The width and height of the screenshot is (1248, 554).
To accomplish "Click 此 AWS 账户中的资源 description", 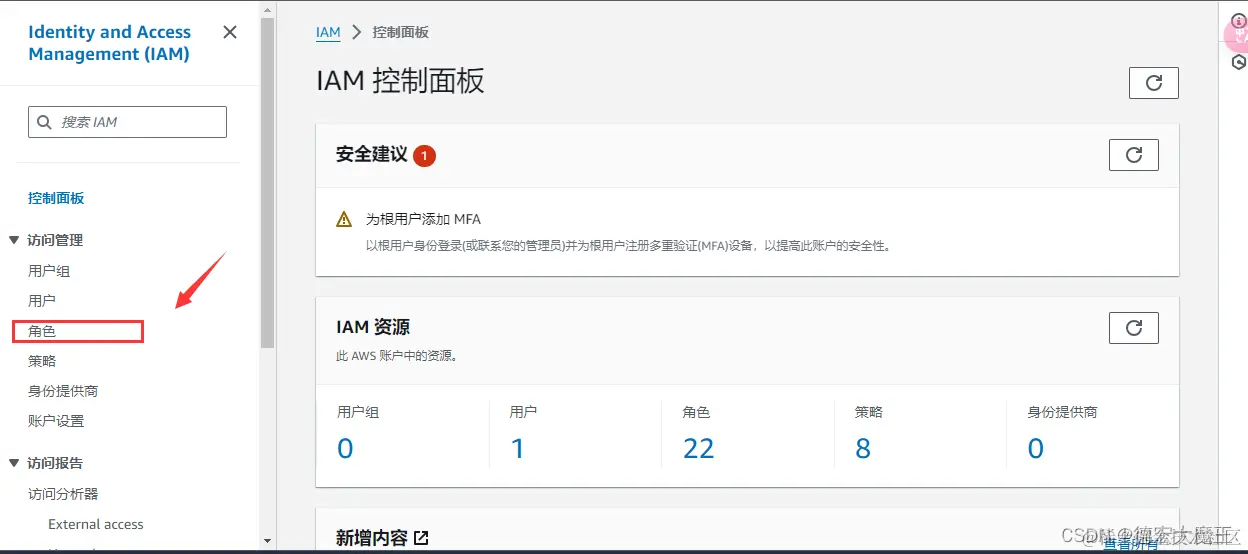I will (x=397, y=355).
